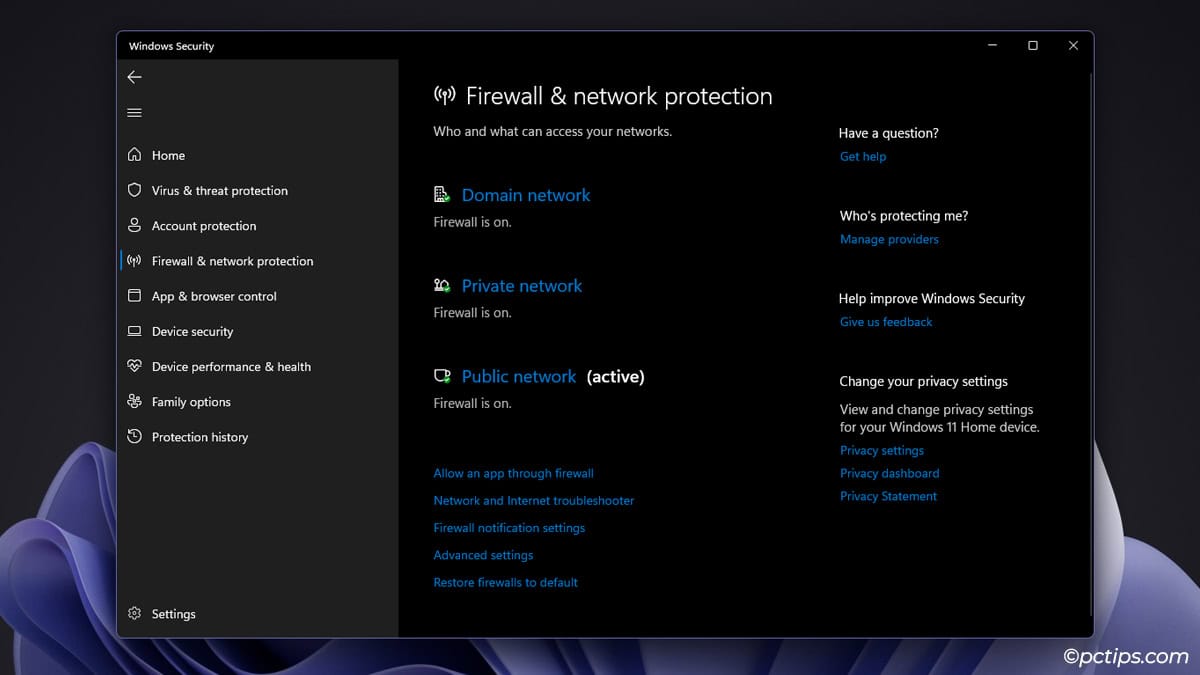Open Privacy settings link

point(882,451)
